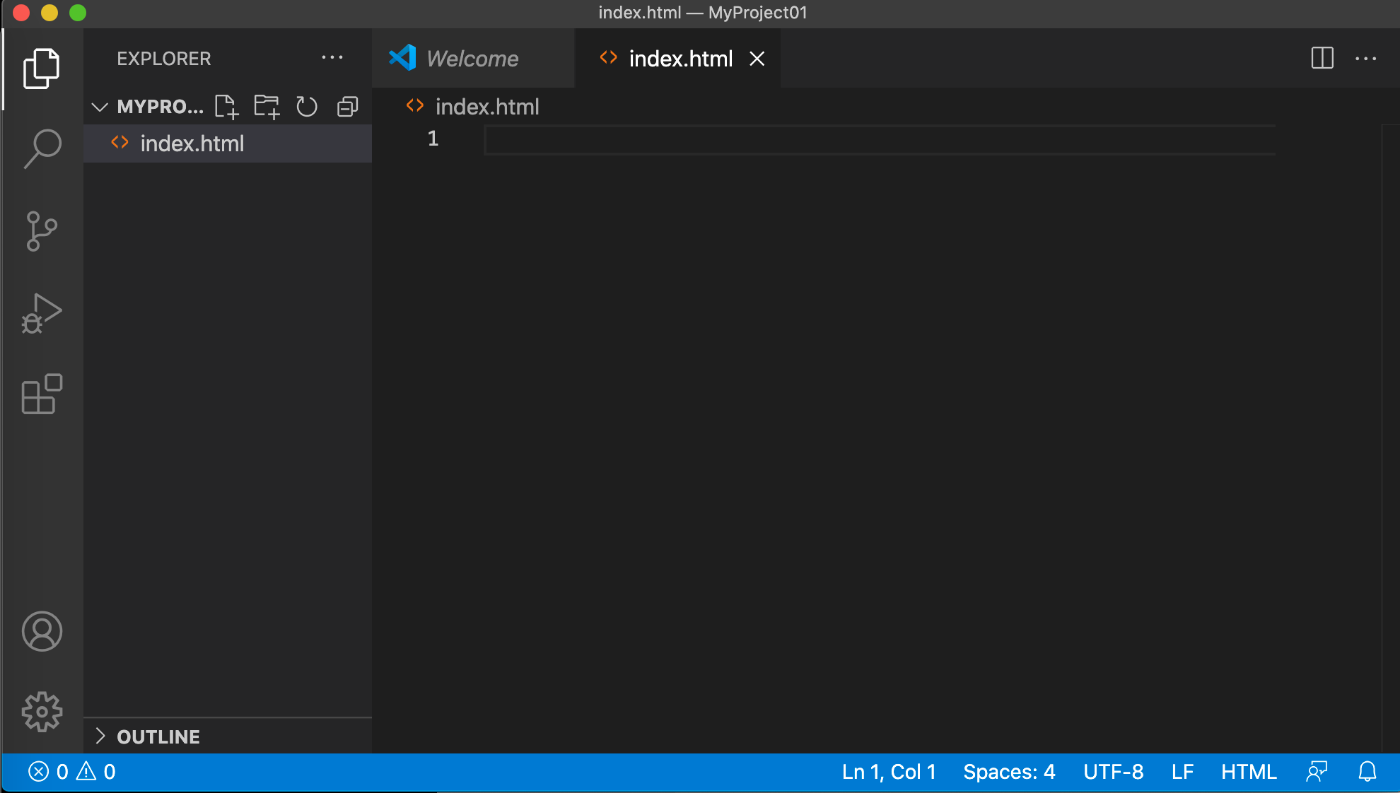
Task: Click UTF-8 to change file encoding
Action: (1113, 771)
